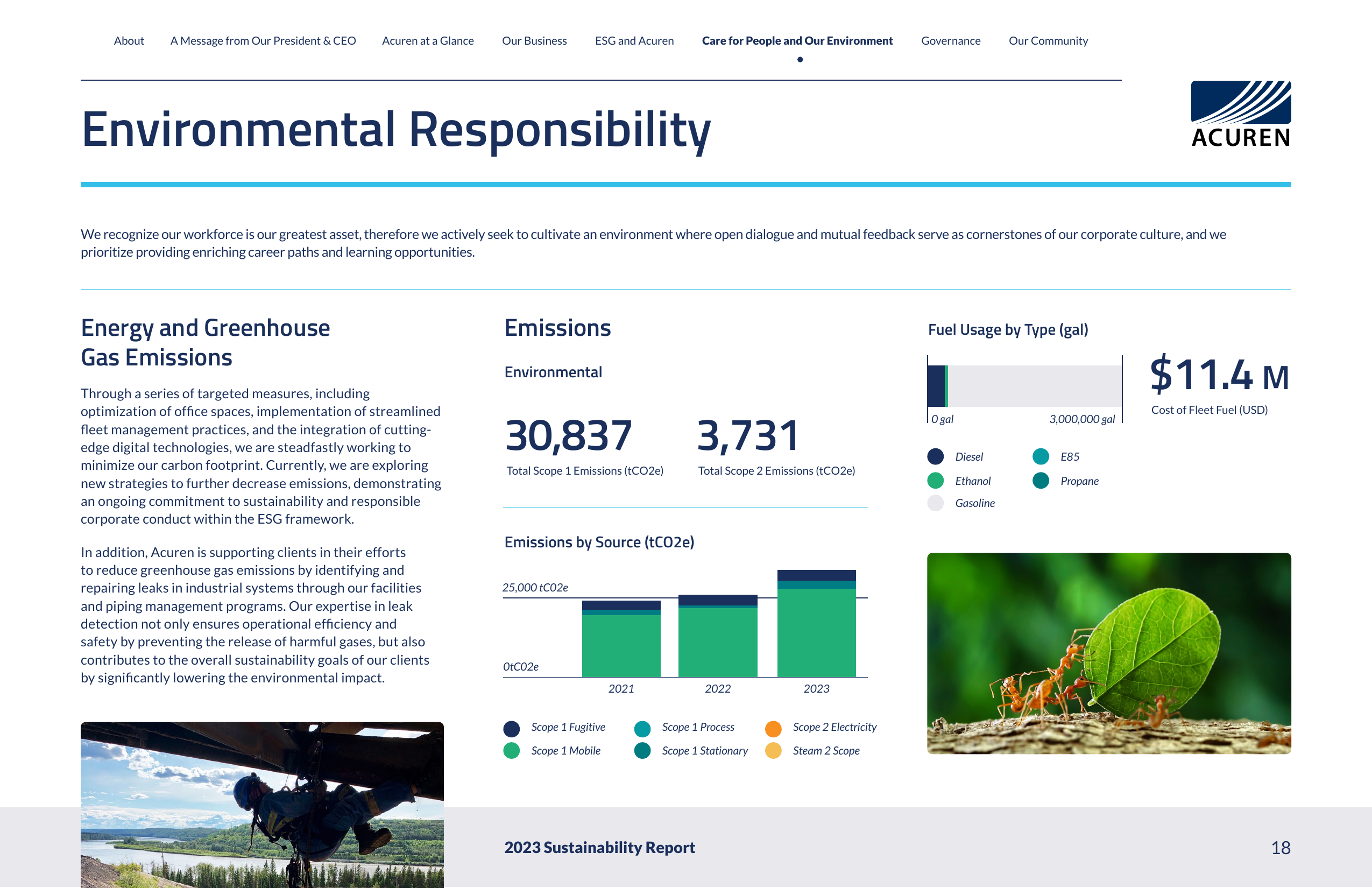The width and height of the screenshot is (1372, 888).
Task: Click the 2023 Sustainability Report footer text
Action: 599,848
